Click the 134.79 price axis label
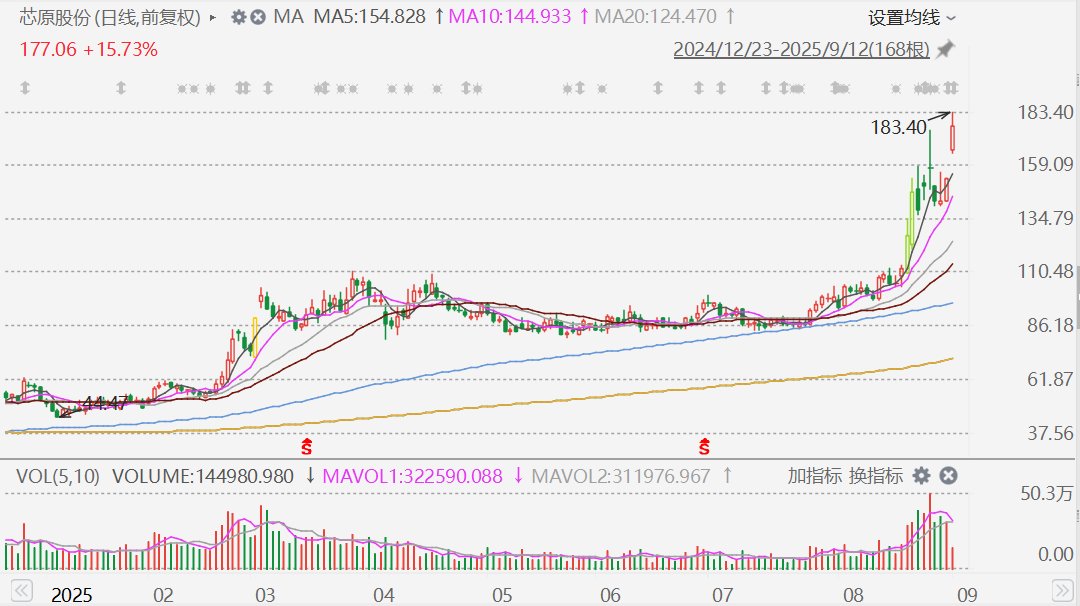This screenshot has width=1080, height=606. (x=1046, y=218)
